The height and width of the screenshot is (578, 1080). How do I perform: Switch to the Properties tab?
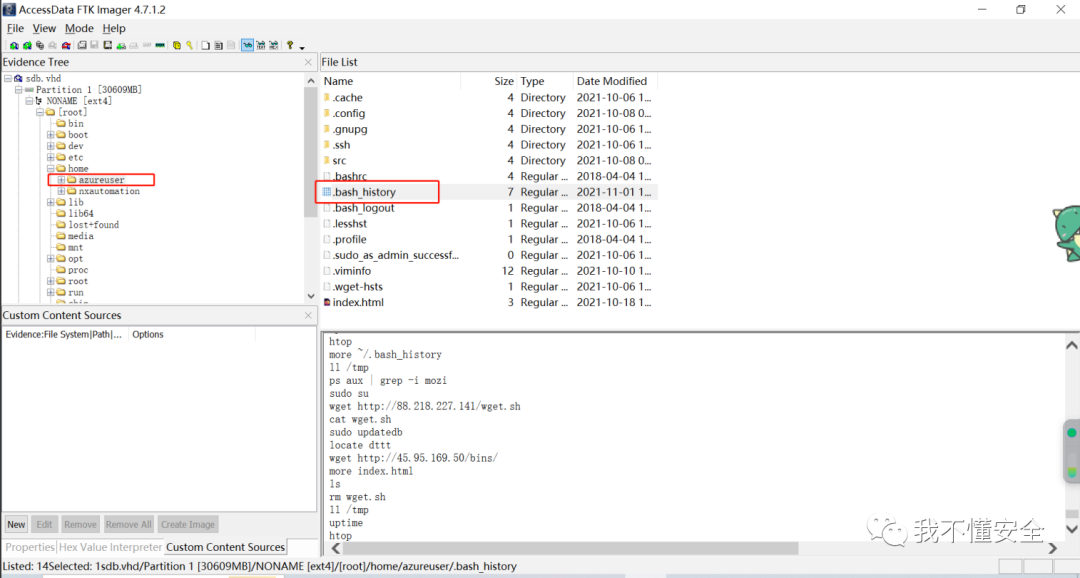click(x=30, y=547)
